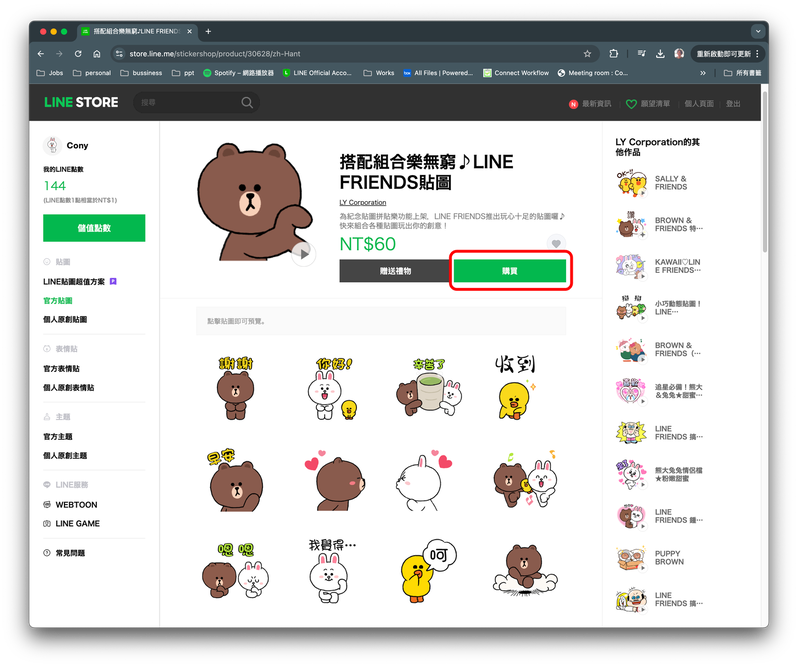Open 個人原創主題 in the sidebar
Viewport: 799px width, 667px height.
pos(65,456)
